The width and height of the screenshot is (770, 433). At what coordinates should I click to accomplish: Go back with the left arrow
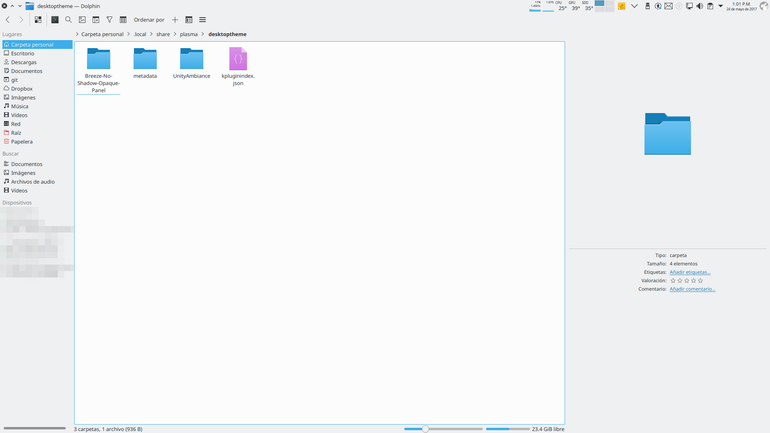coord(8,20)
